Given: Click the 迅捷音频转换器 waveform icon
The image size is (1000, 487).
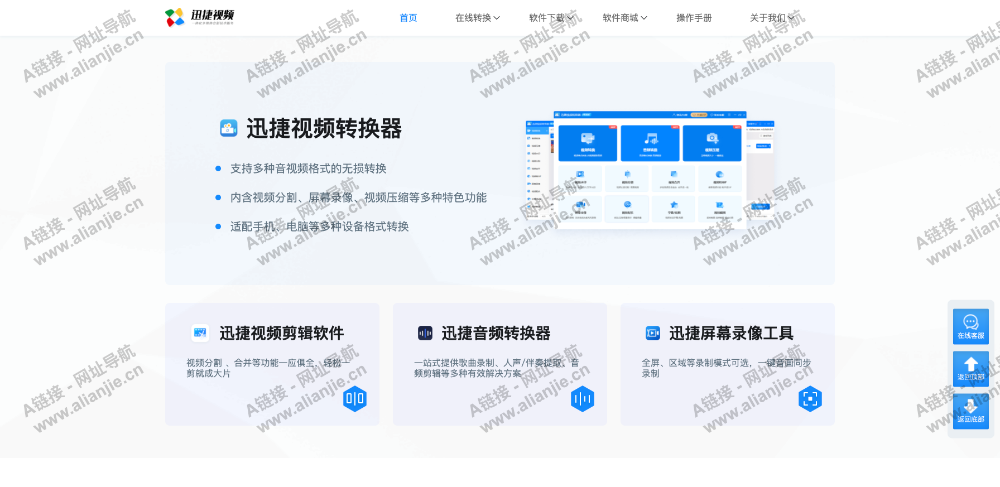Looking at the screenshot, I should pos(425,333).
